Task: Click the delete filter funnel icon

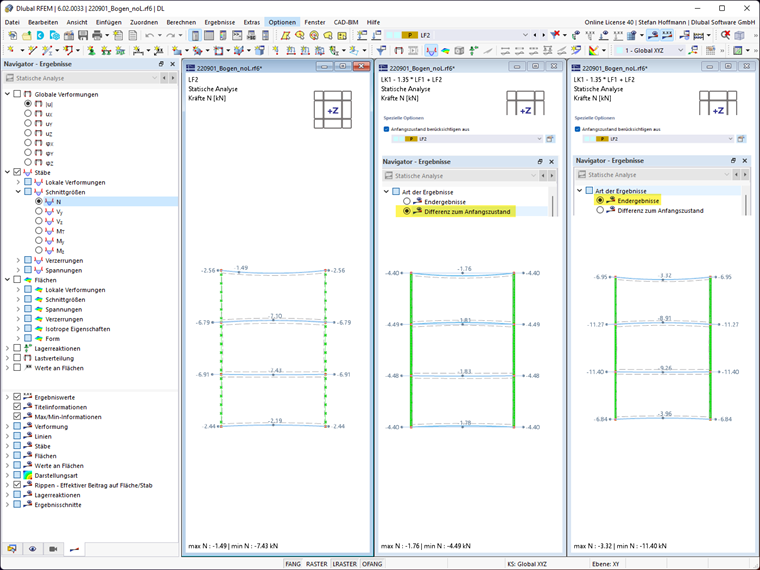Action: point(555,35)
